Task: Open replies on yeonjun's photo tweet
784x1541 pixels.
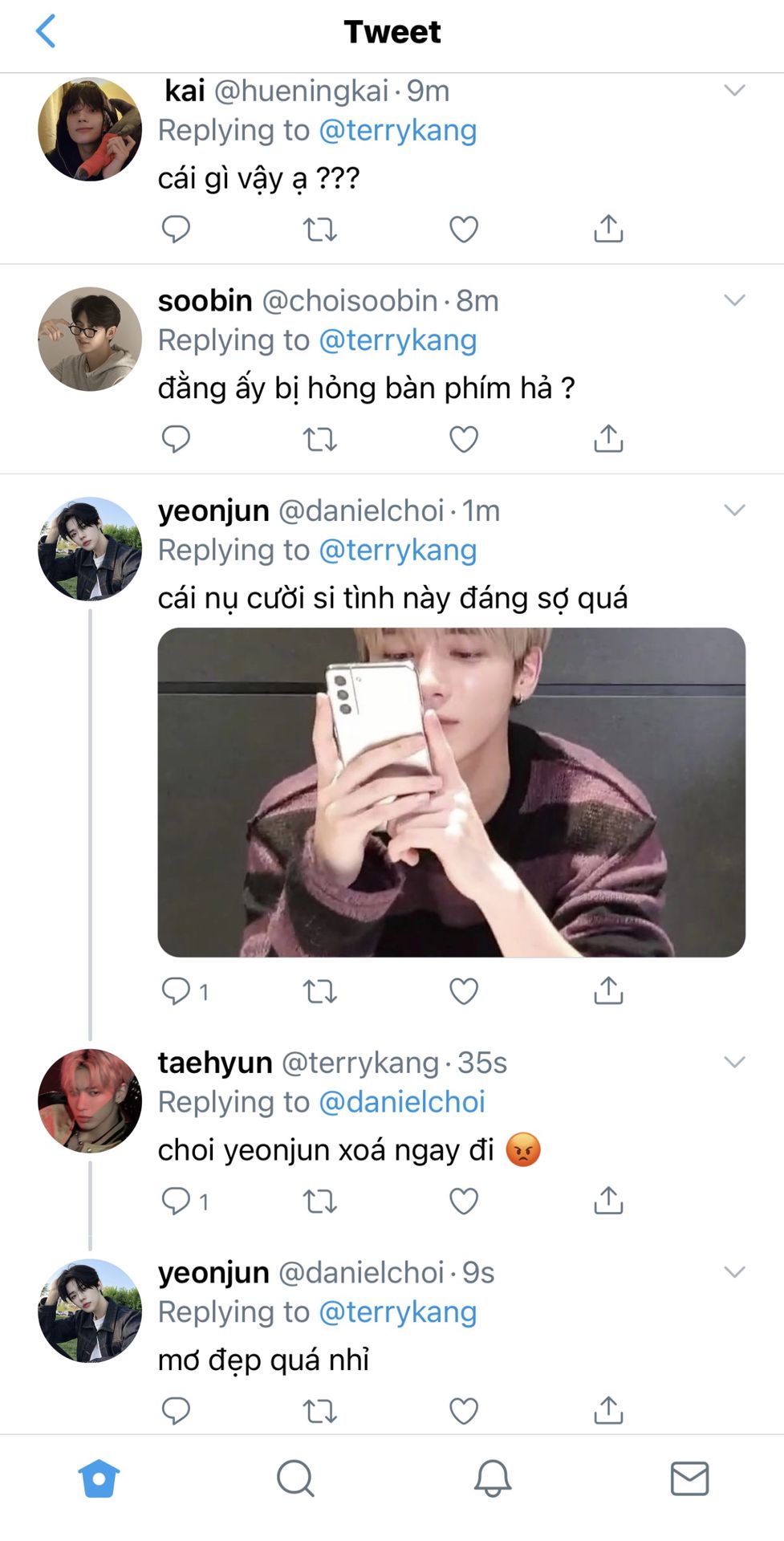Action: tap(185, 992)
